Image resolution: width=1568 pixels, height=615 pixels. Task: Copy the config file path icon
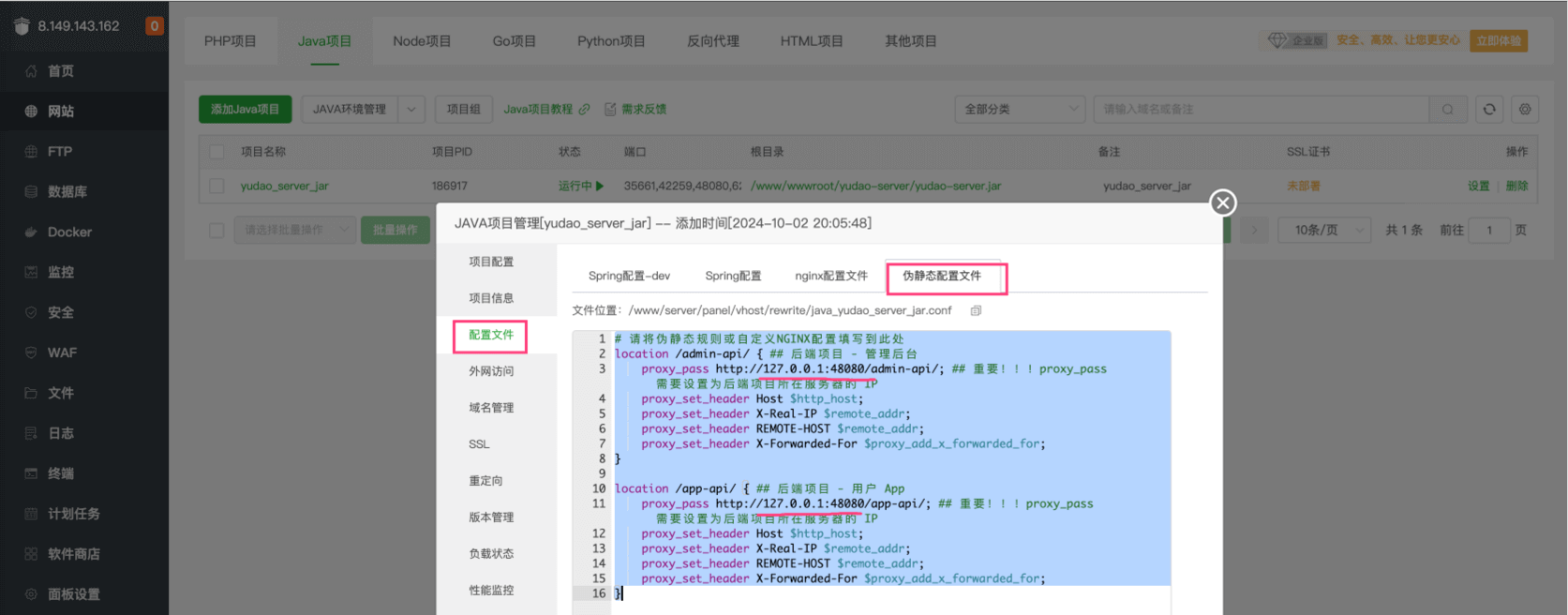(x=976, y=310)
